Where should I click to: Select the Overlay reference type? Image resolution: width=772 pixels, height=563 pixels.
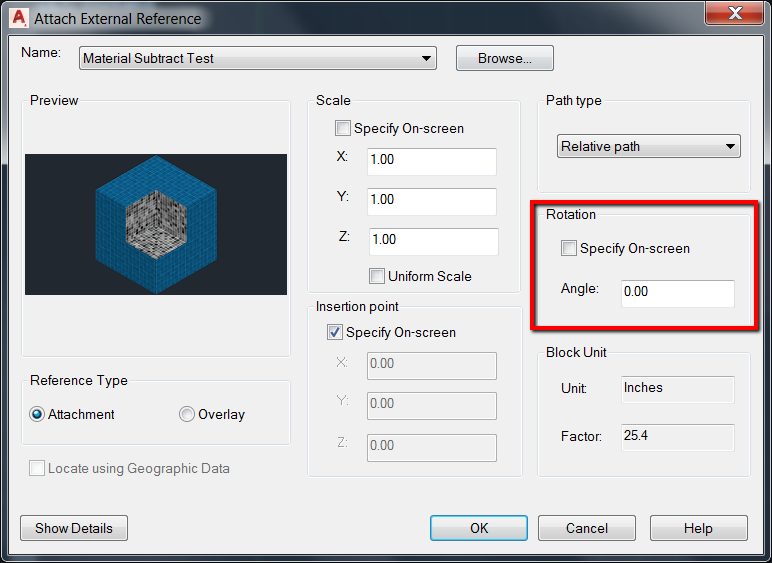[x=187, y=414]
